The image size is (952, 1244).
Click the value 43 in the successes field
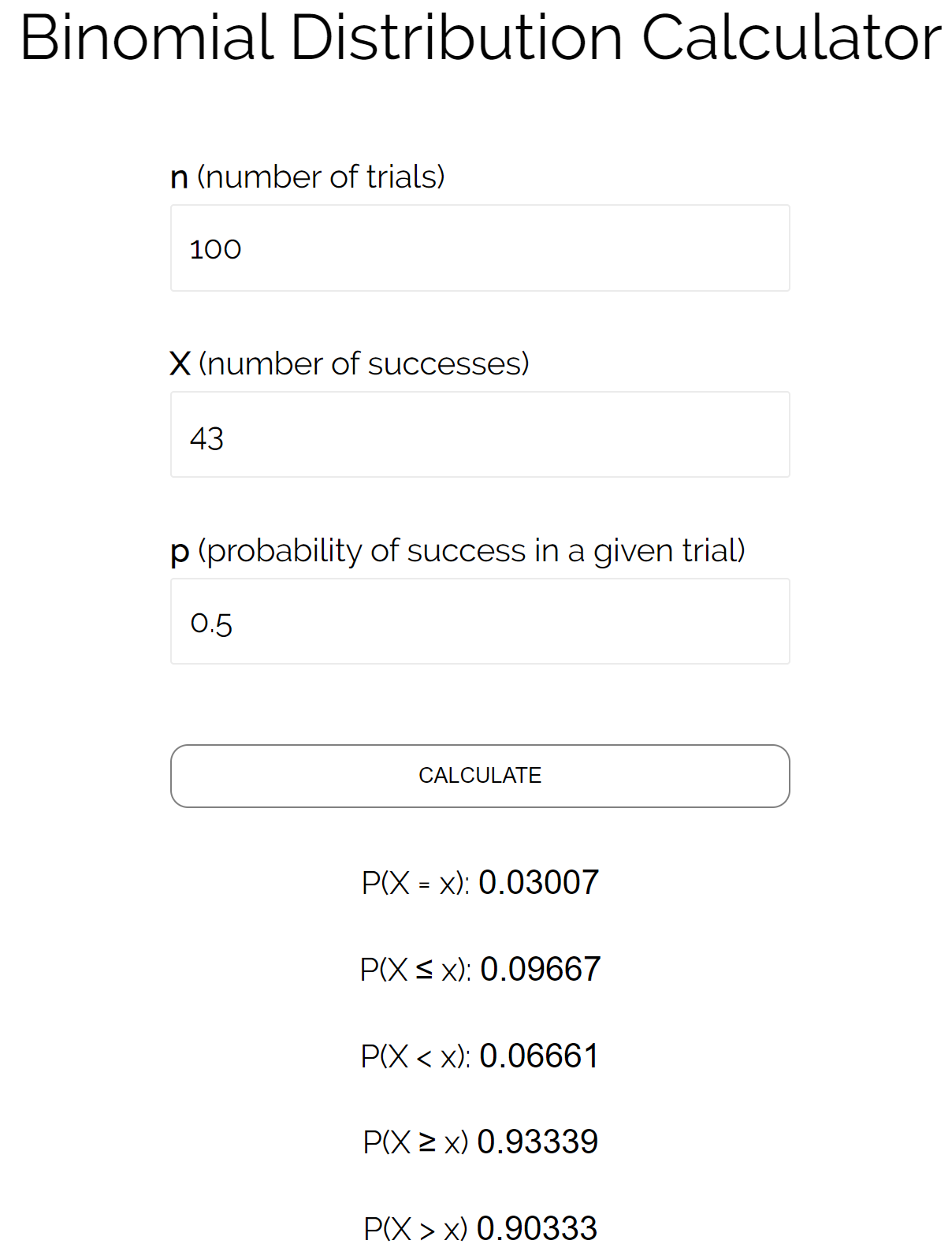206,438
